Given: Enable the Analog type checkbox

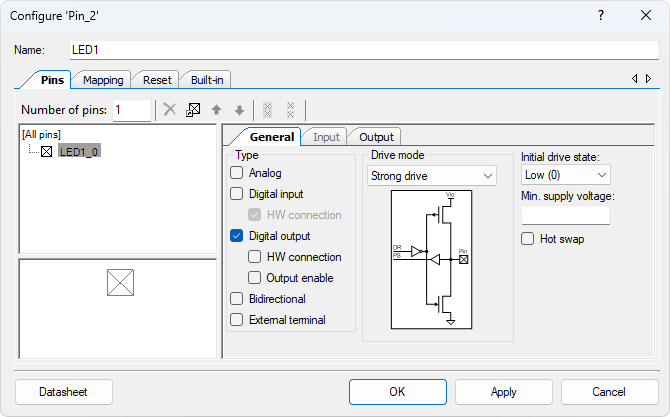Looking at the screenshot, I should (x=237, y=173).
